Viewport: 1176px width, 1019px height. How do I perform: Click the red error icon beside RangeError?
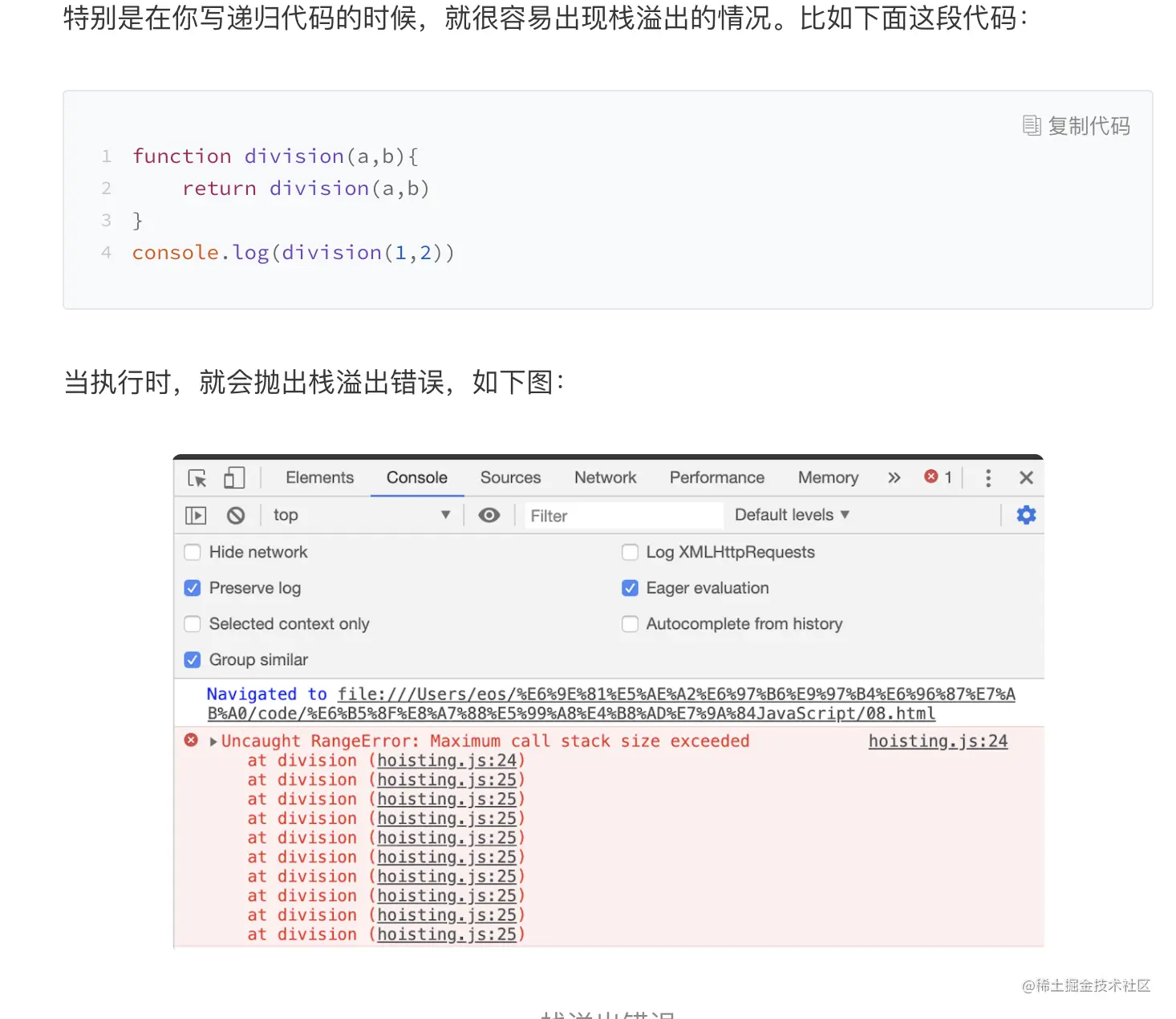(191, 740)
